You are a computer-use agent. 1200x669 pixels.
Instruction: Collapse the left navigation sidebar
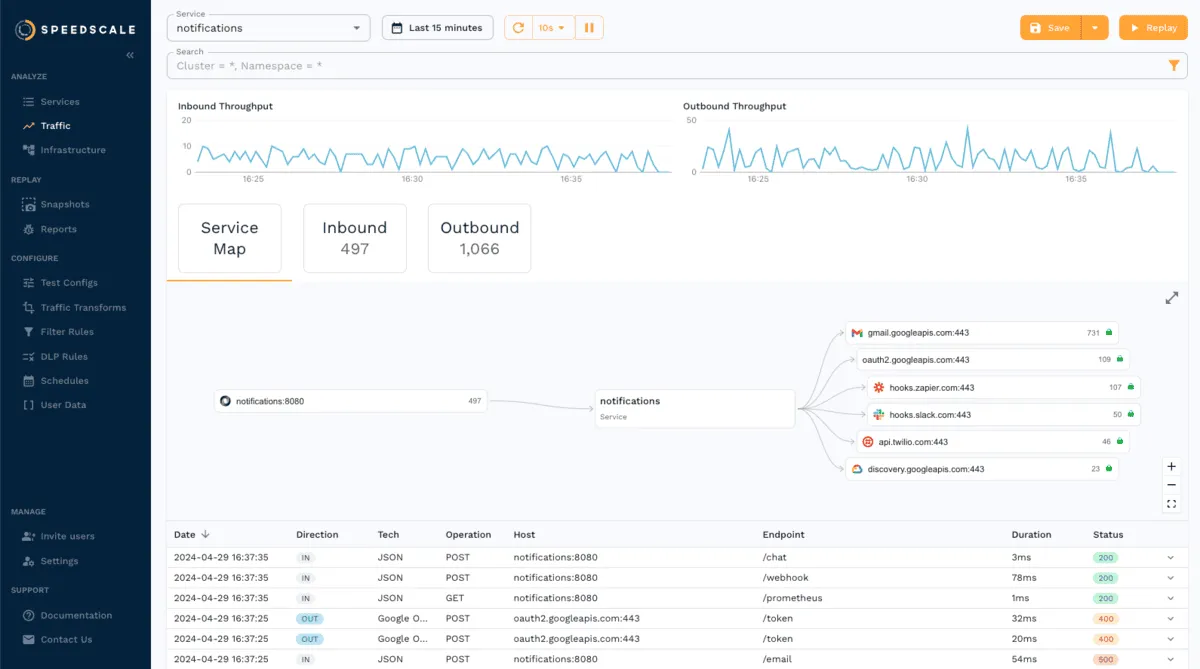(x=129, y=55)
